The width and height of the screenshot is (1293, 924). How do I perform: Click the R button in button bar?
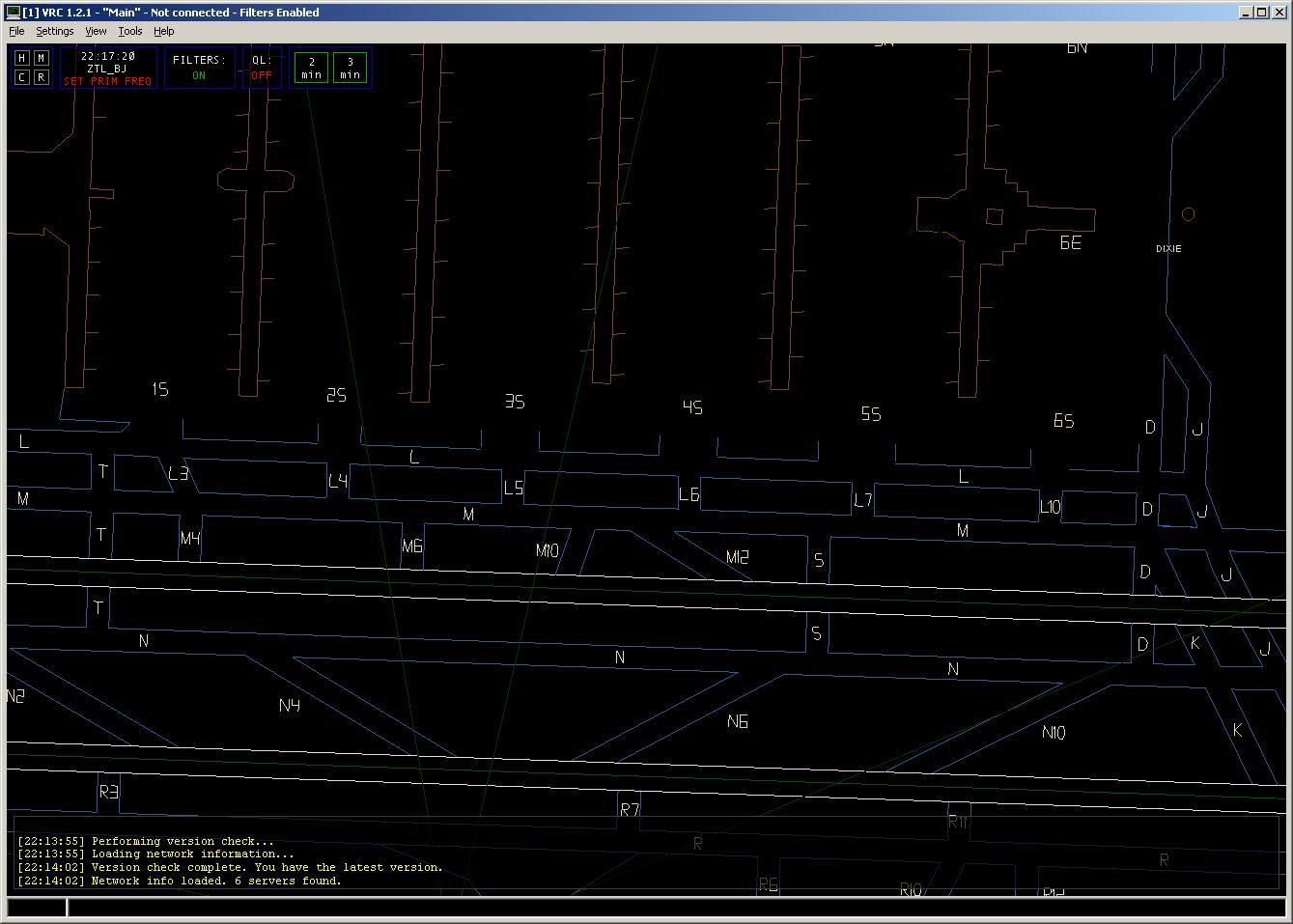tap(41, 77)
